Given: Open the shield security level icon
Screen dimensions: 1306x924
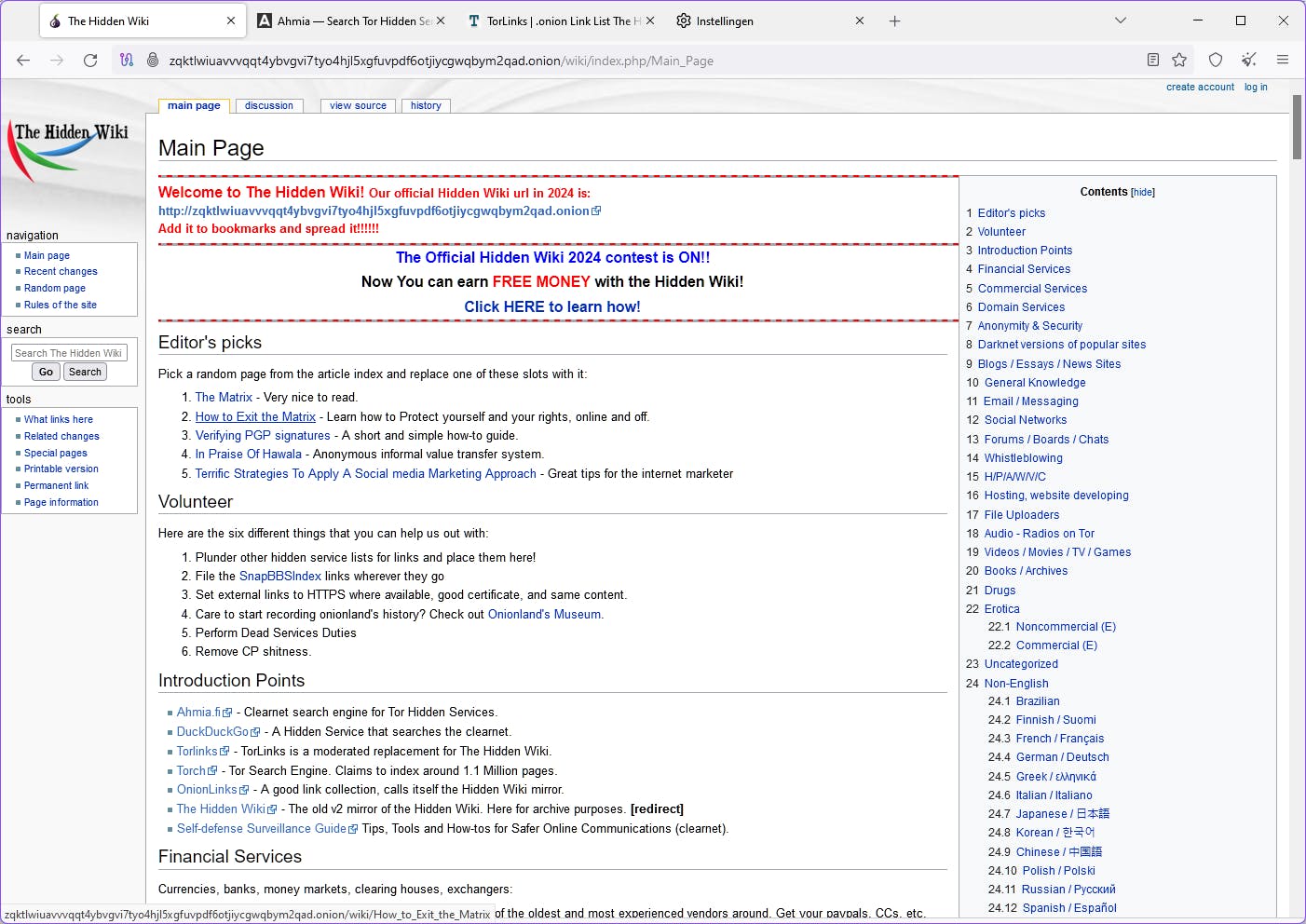Looking at the screenshot, I should click(1215, 61).
